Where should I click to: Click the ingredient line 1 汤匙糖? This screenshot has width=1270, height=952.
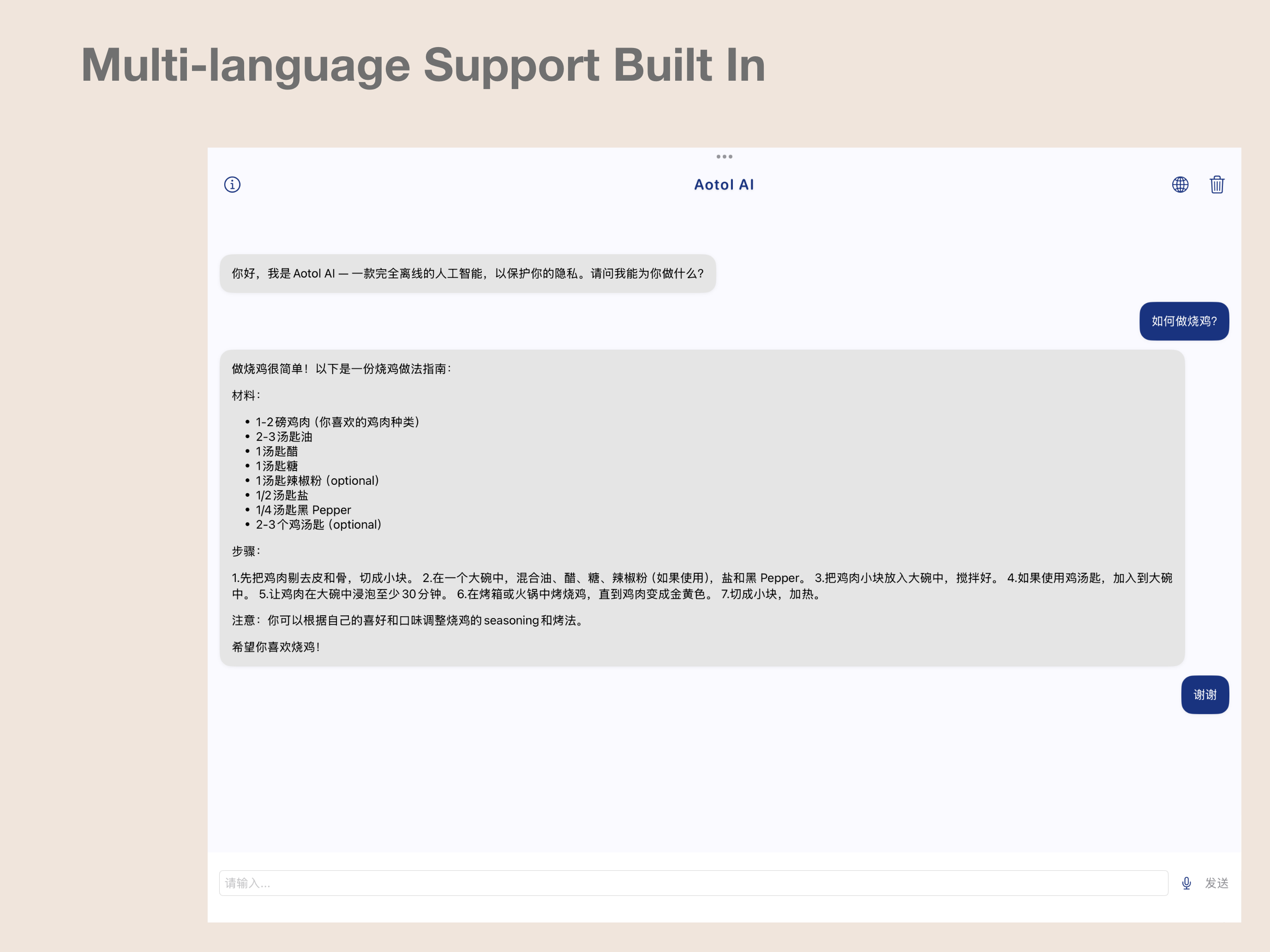[x=277, y=466]
